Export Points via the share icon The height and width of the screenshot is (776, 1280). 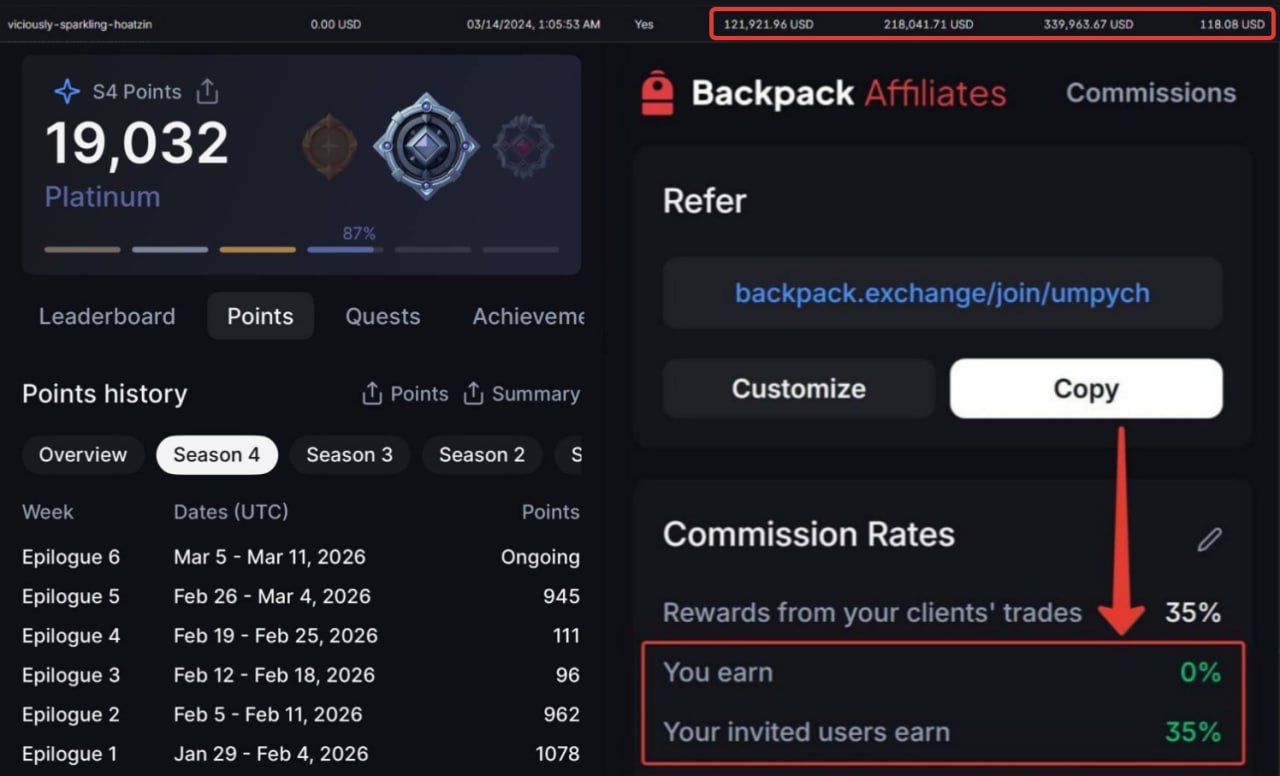(372, 394)
